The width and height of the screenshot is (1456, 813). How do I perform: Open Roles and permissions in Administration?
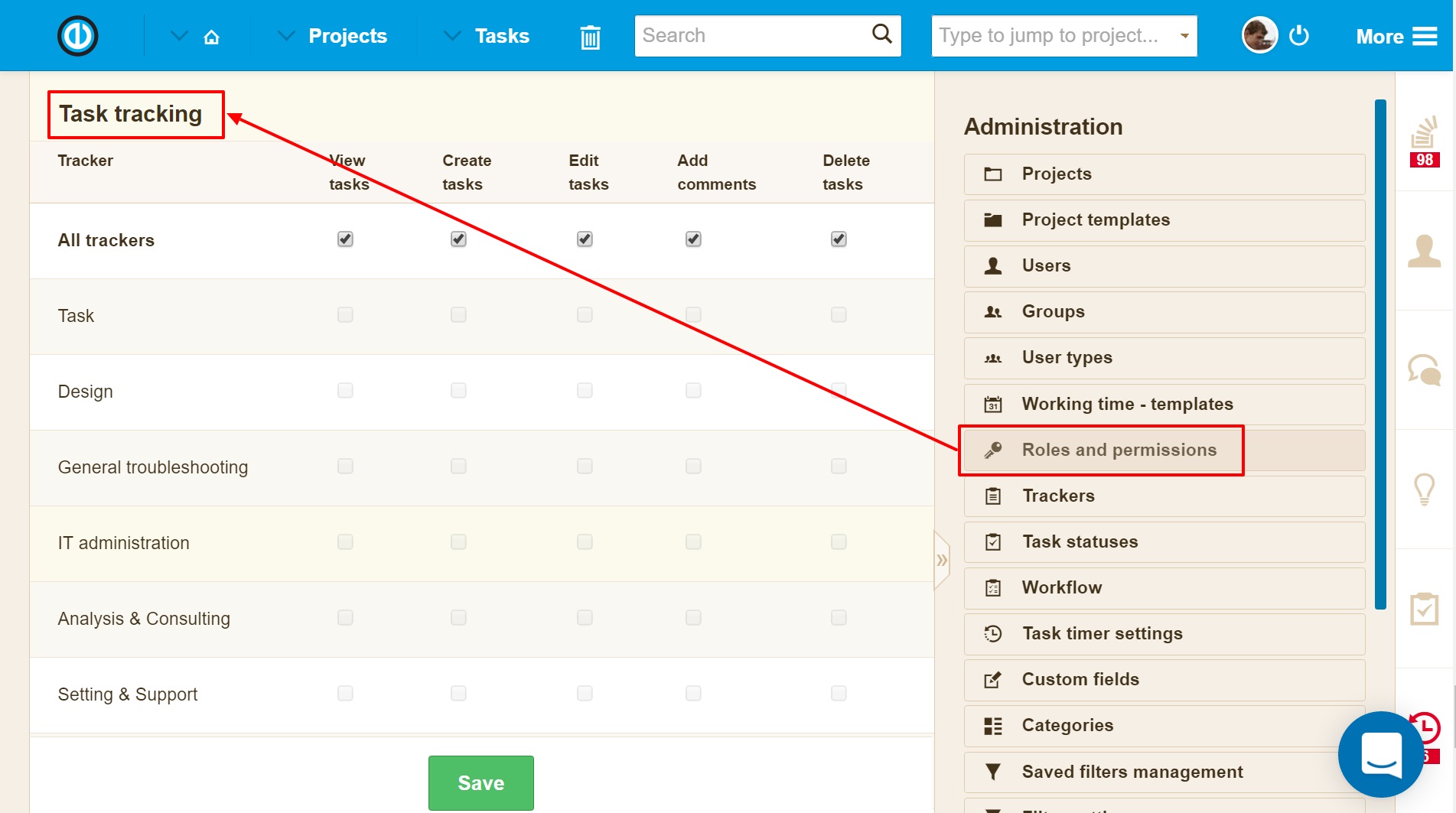tap(1119, 450)
